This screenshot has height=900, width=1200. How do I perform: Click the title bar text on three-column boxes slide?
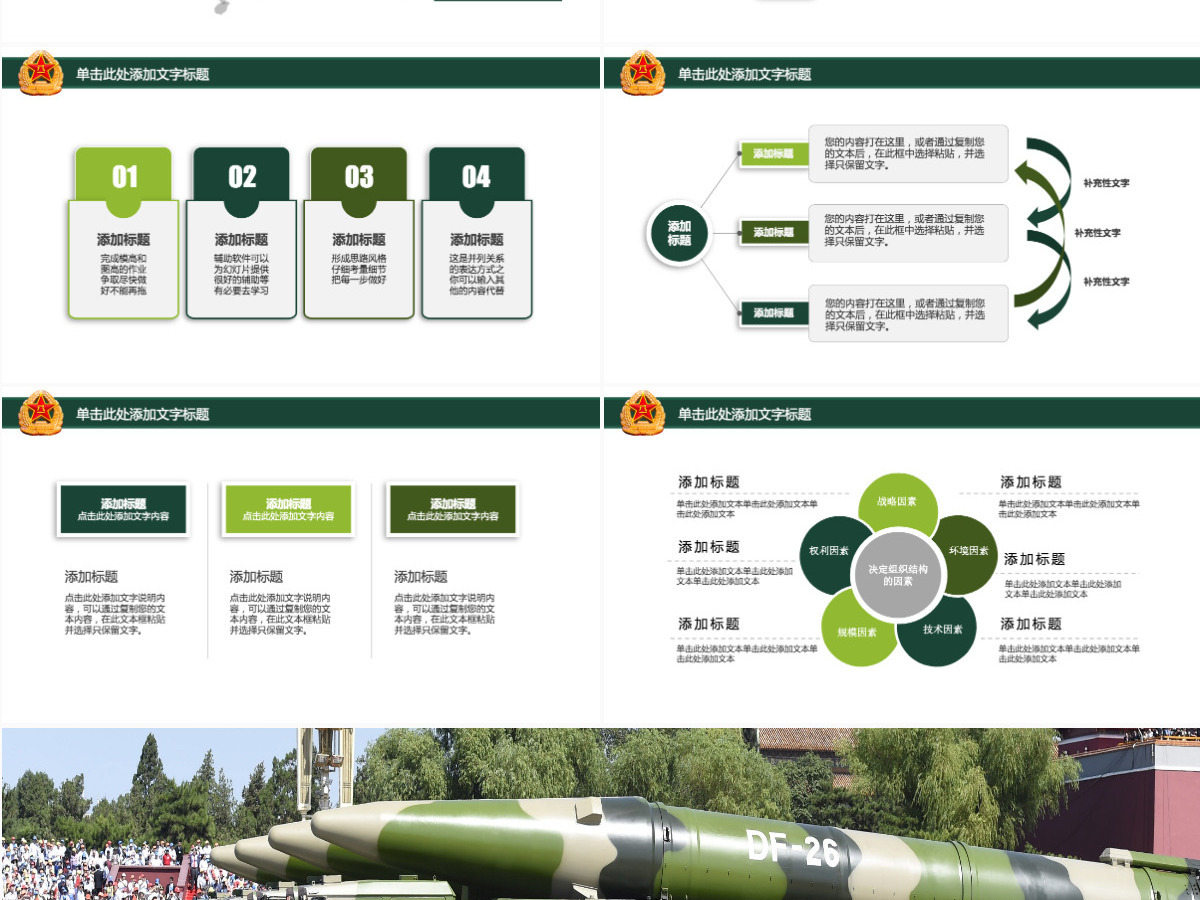(x=143, y=414)
